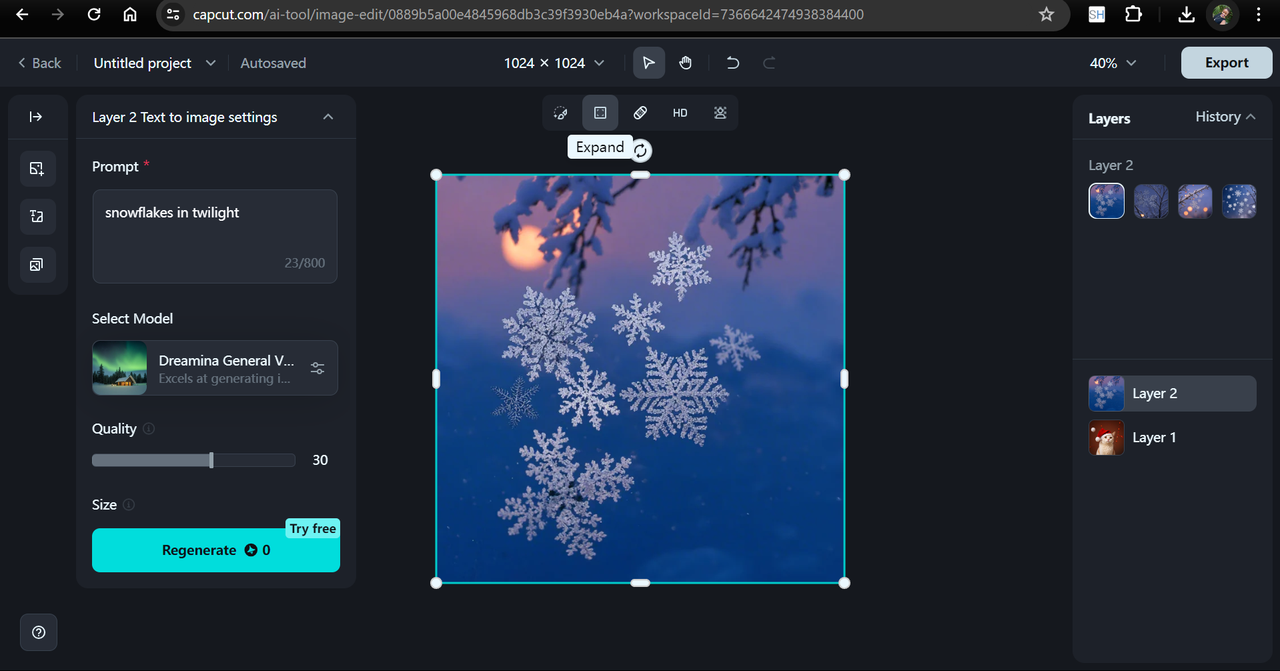1280x671 pixels.
Task: Click the prompt text field
Action: [x=215, y=236]
